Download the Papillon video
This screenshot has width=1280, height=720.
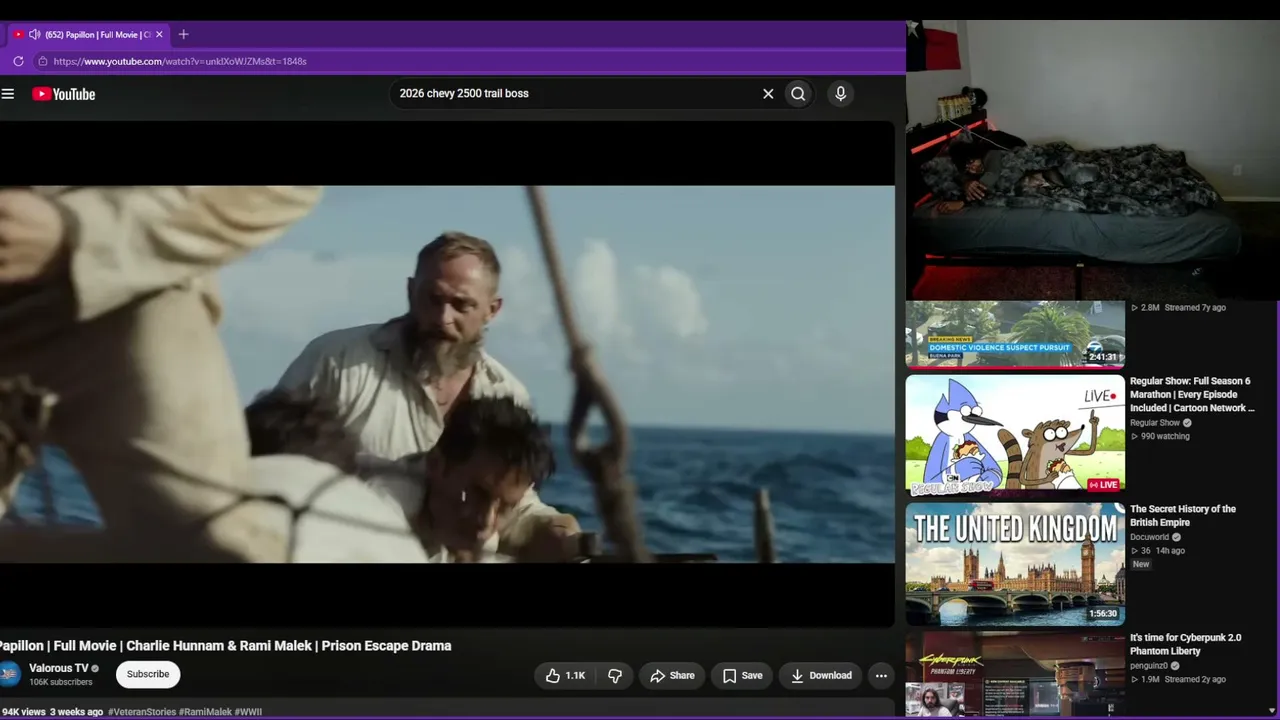821,676
